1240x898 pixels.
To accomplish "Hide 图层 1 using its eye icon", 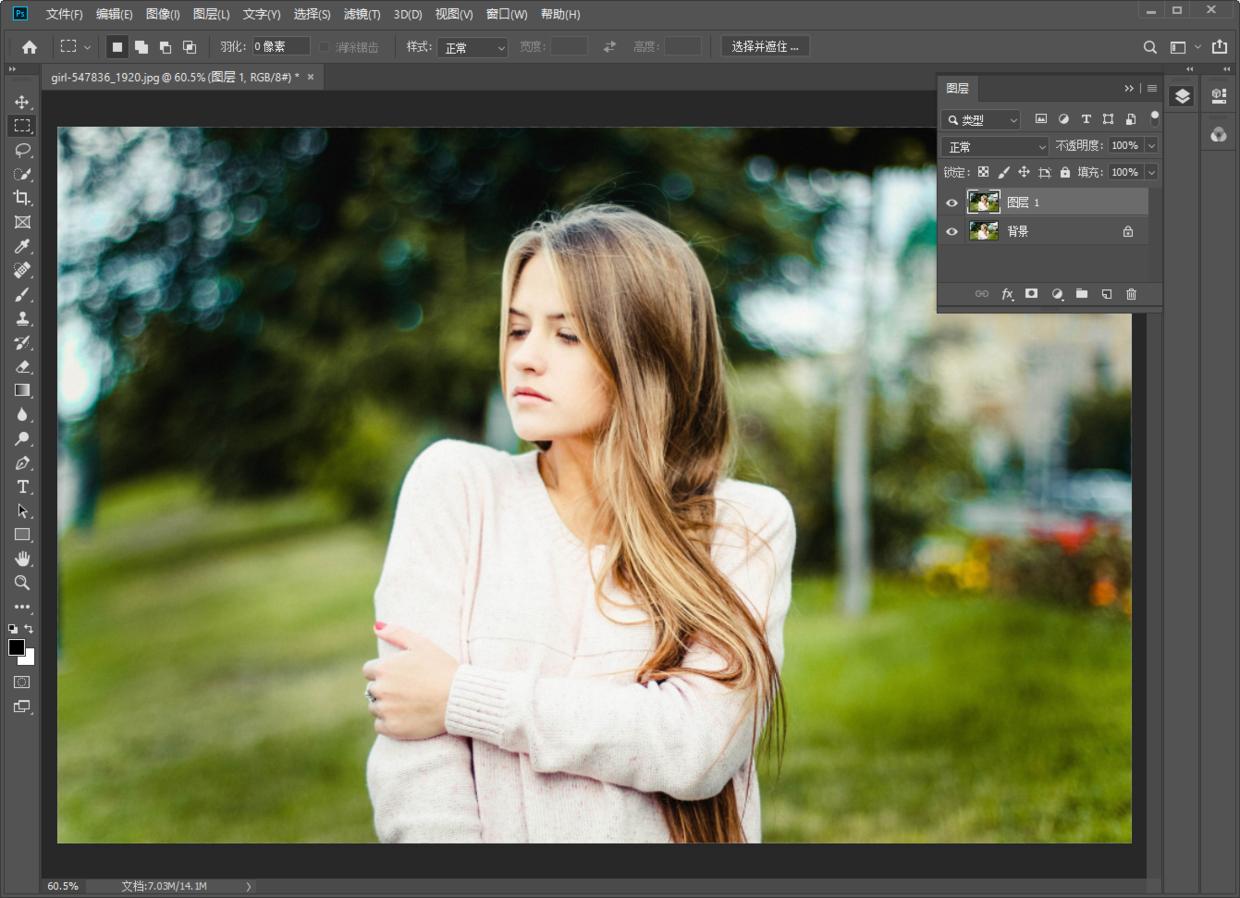I will (952, 203).
